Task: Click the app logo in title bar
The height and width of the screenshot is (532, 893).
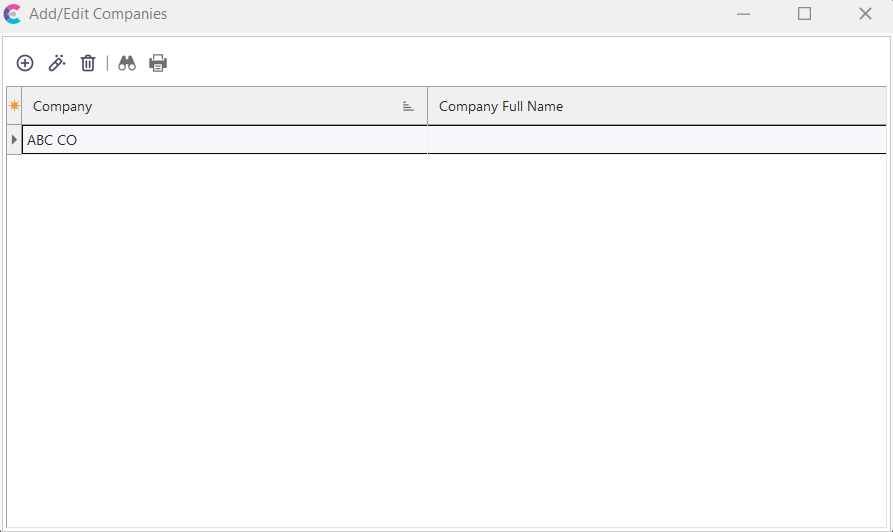Action: (13, 14)
